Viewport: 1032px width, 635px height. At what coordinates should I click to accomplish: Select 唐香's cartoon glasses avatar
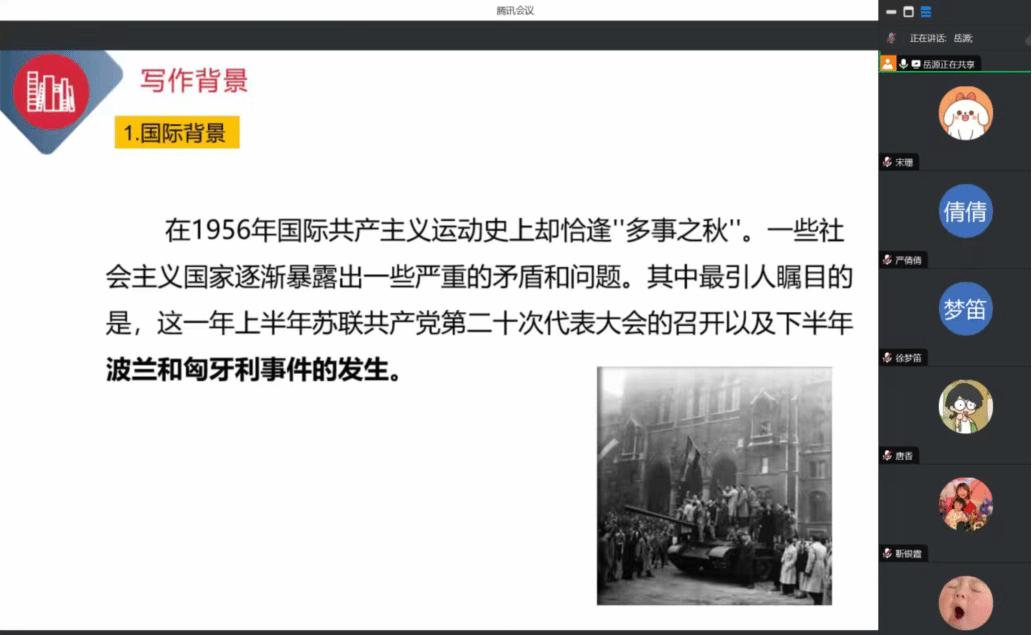[965, 406]
